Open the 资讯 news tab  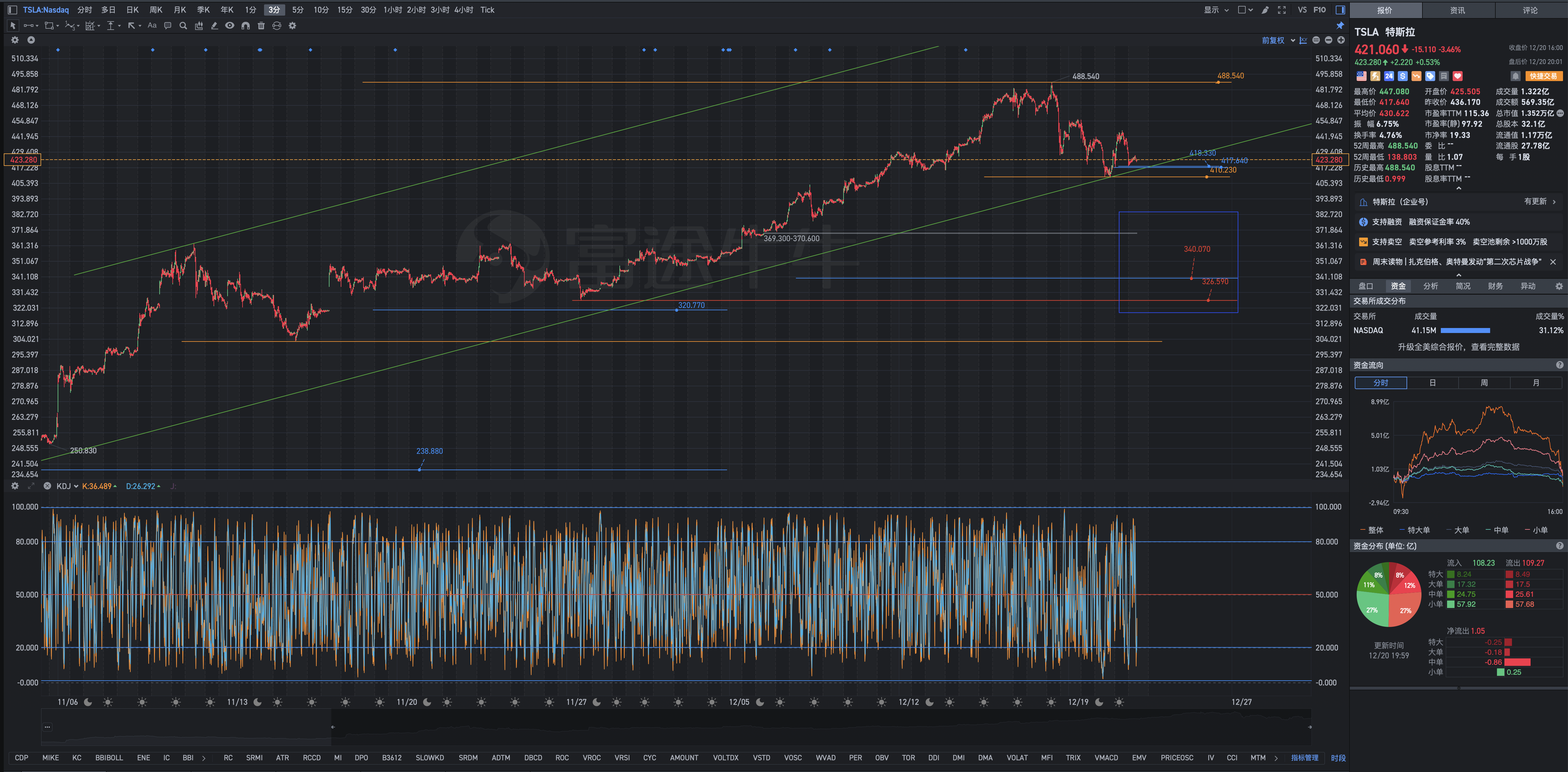point(1458,10)
